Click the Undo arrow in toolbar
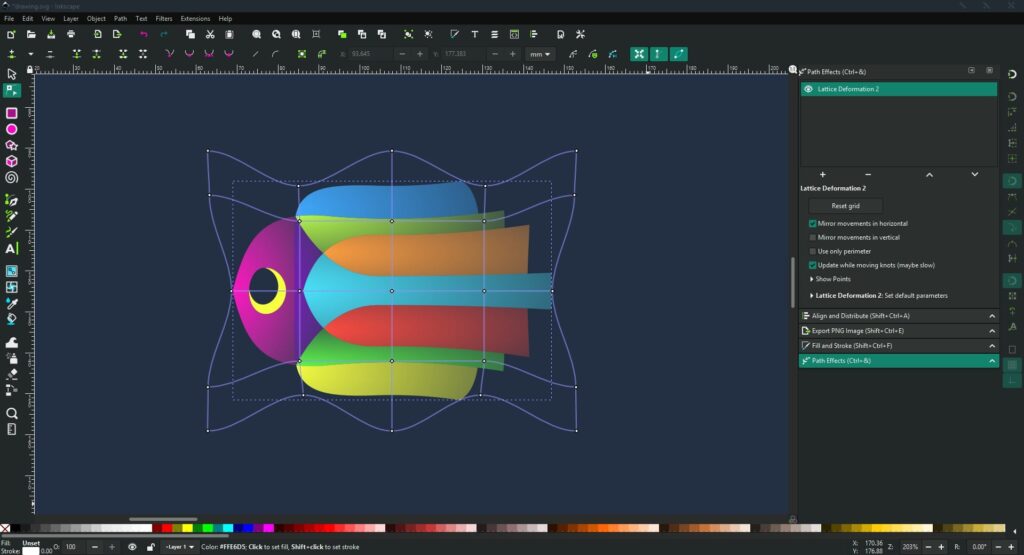Screen dimensions: 1024x555 (x=143, y=34)
